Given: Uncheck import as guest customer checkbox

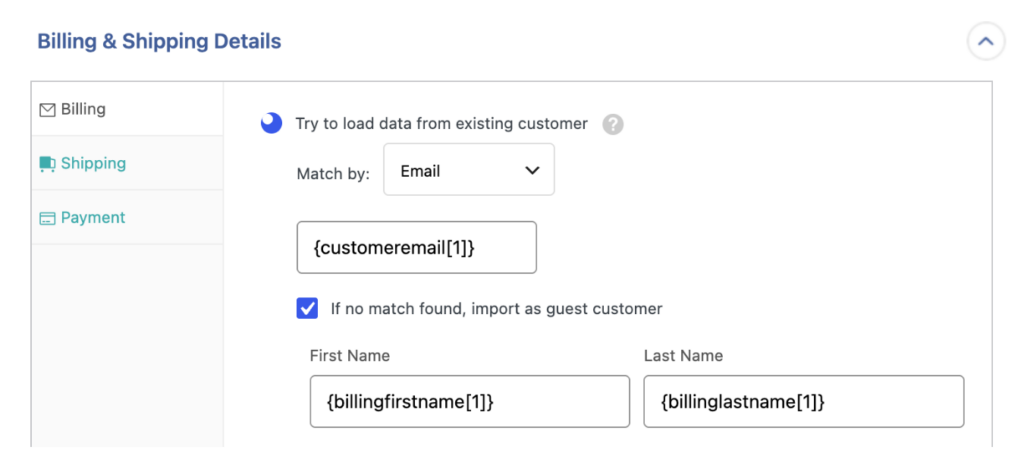Looking at the screenshot, I should pyautogui.click(x=307, y=308).
